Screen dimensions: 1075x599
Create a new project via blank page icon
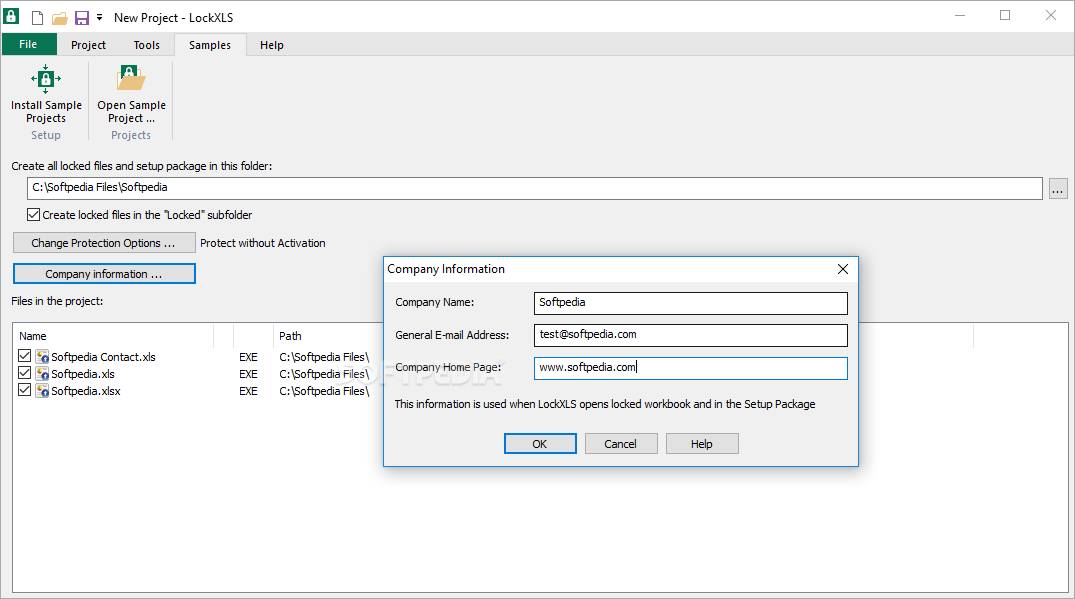tap(38, 18)
